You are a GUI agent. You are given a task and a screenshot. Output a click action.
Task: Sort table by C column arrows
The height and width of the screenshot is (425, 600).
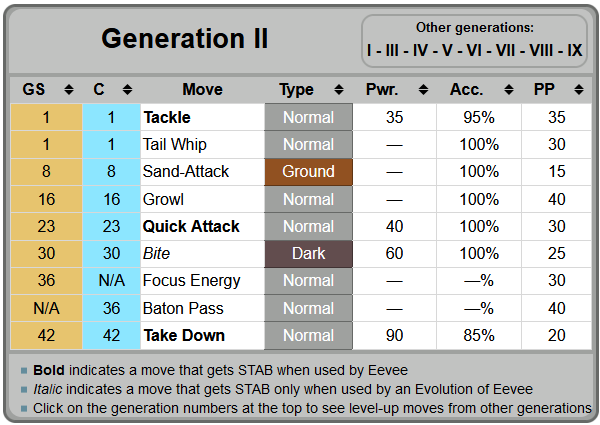tap(126, 89)
